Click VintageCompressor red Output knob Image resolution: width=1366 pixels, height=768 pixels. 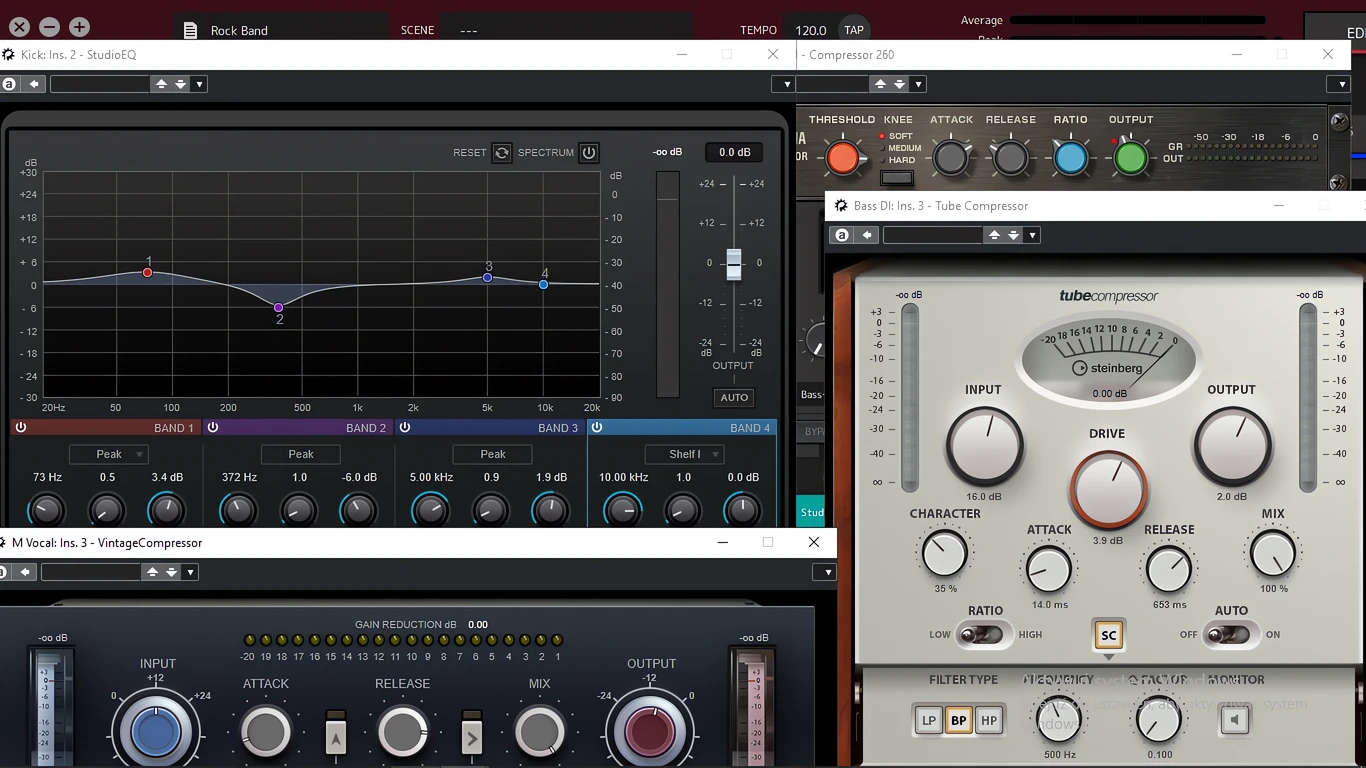click(x=650, y=732)
